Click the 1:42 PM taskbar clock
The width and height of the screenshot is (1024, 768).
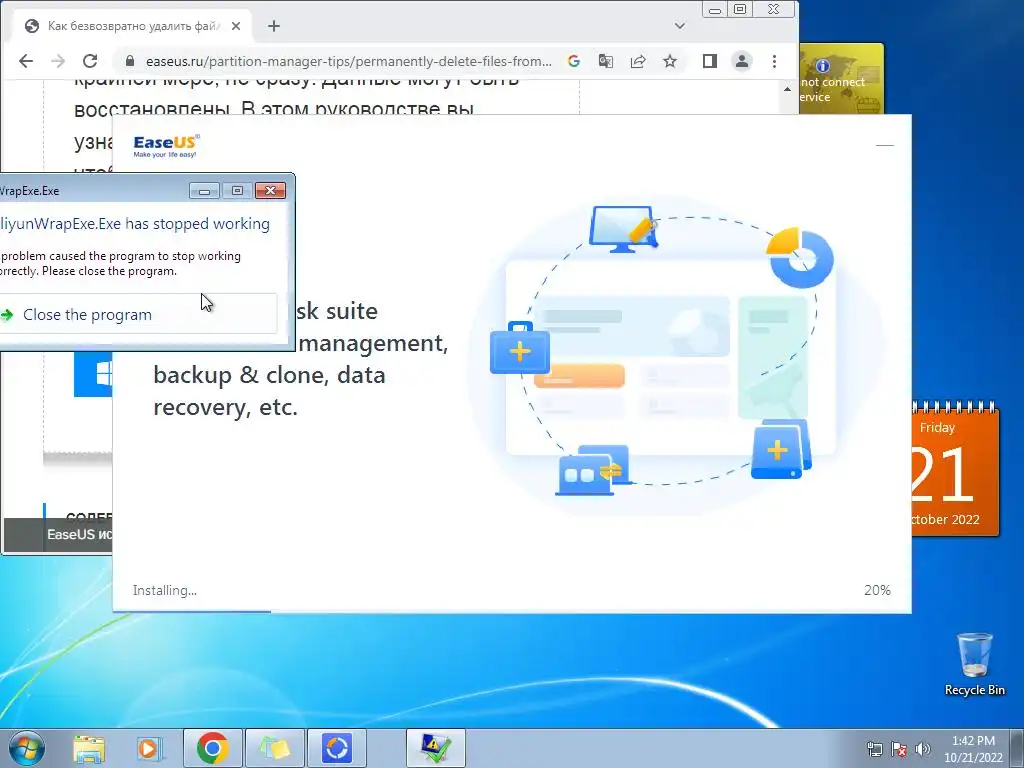[972, 749]
